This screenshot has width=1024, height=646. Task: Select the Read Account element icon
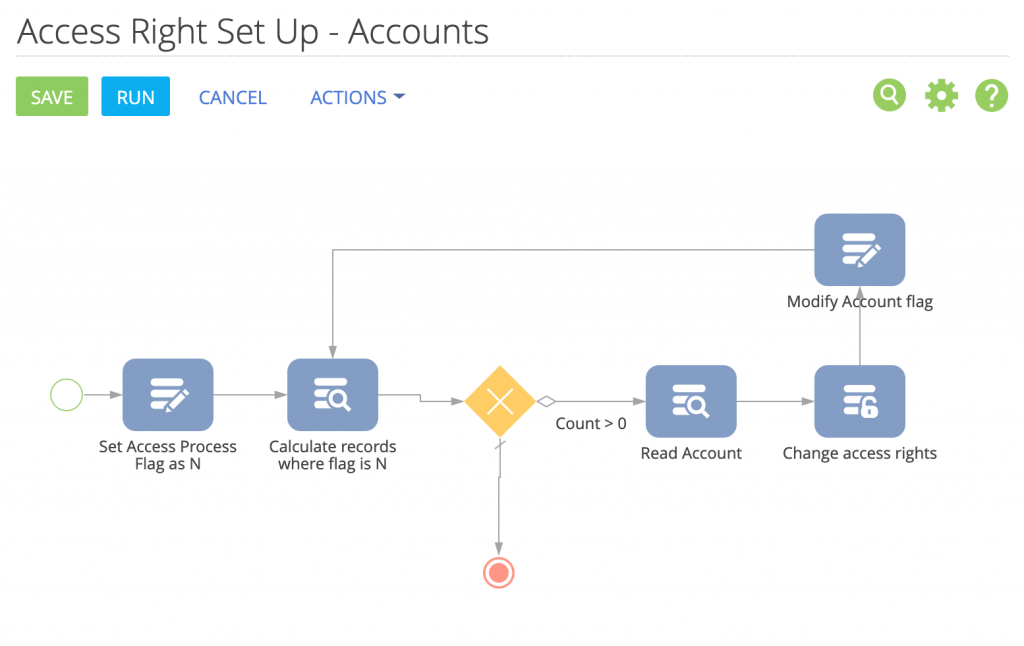pos(691,402)
